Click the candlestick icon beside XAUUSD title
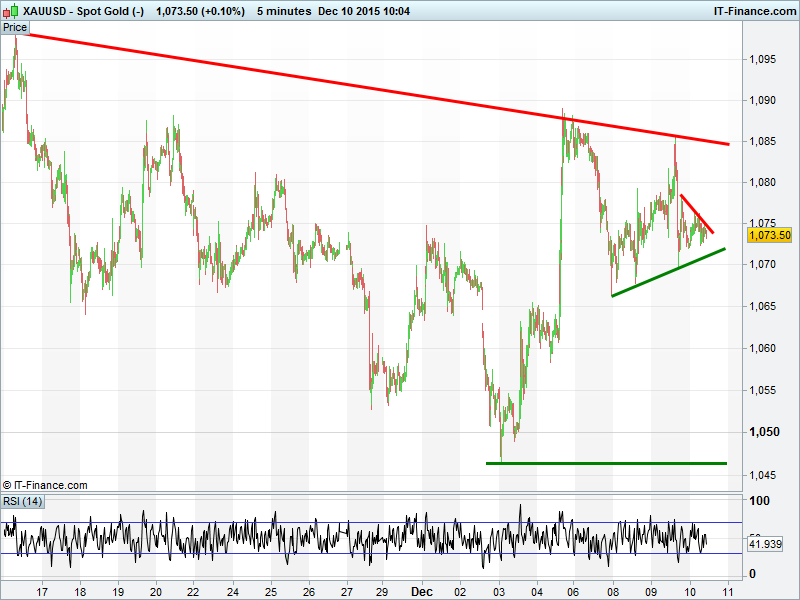This screenshot has width=800, height=600. click(11, 10)
